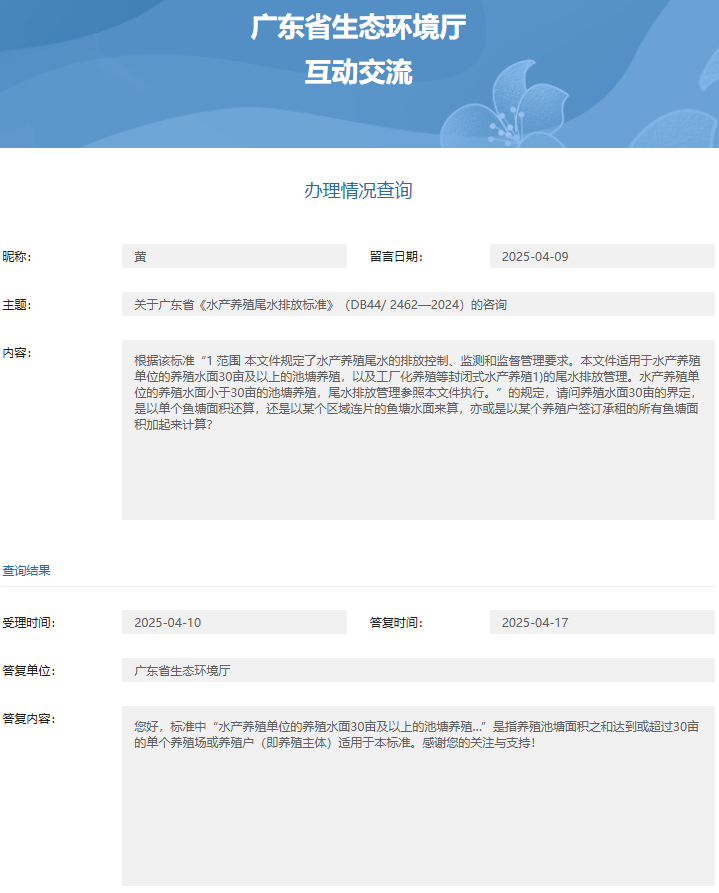Click the 答复时间 label
Image resolution: width=719 pixels, height=893 pixels.
point(396,622)
